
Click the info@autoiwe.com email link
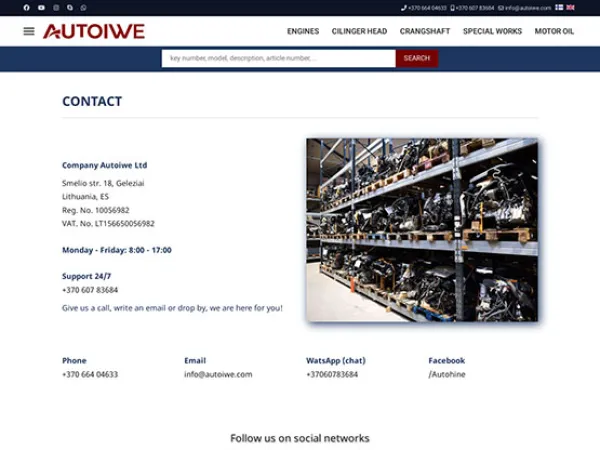218,374
